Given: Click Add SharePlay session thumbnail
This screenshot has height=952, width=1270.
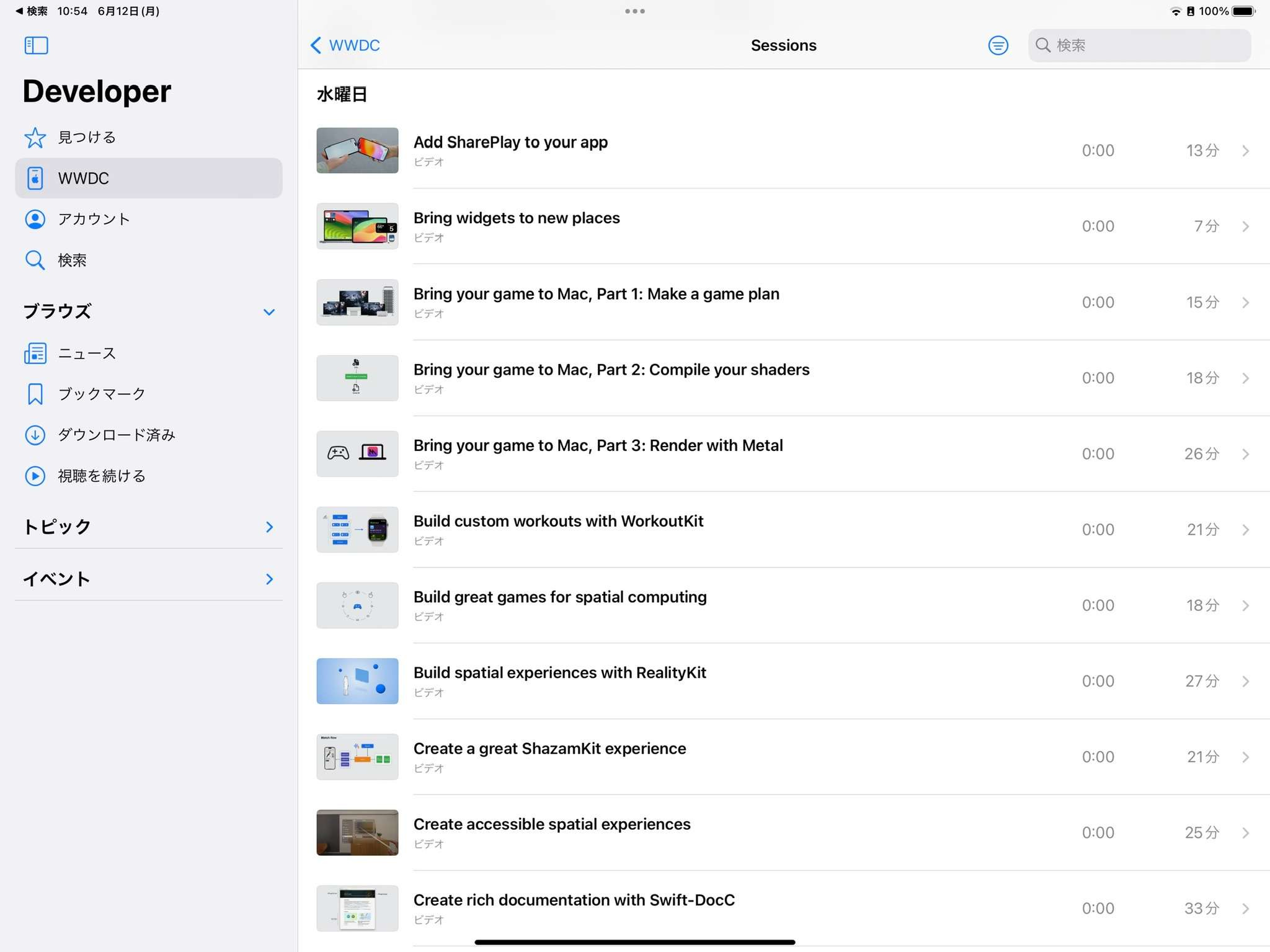Looking at the screenshot, I should (x=357, y=151).
